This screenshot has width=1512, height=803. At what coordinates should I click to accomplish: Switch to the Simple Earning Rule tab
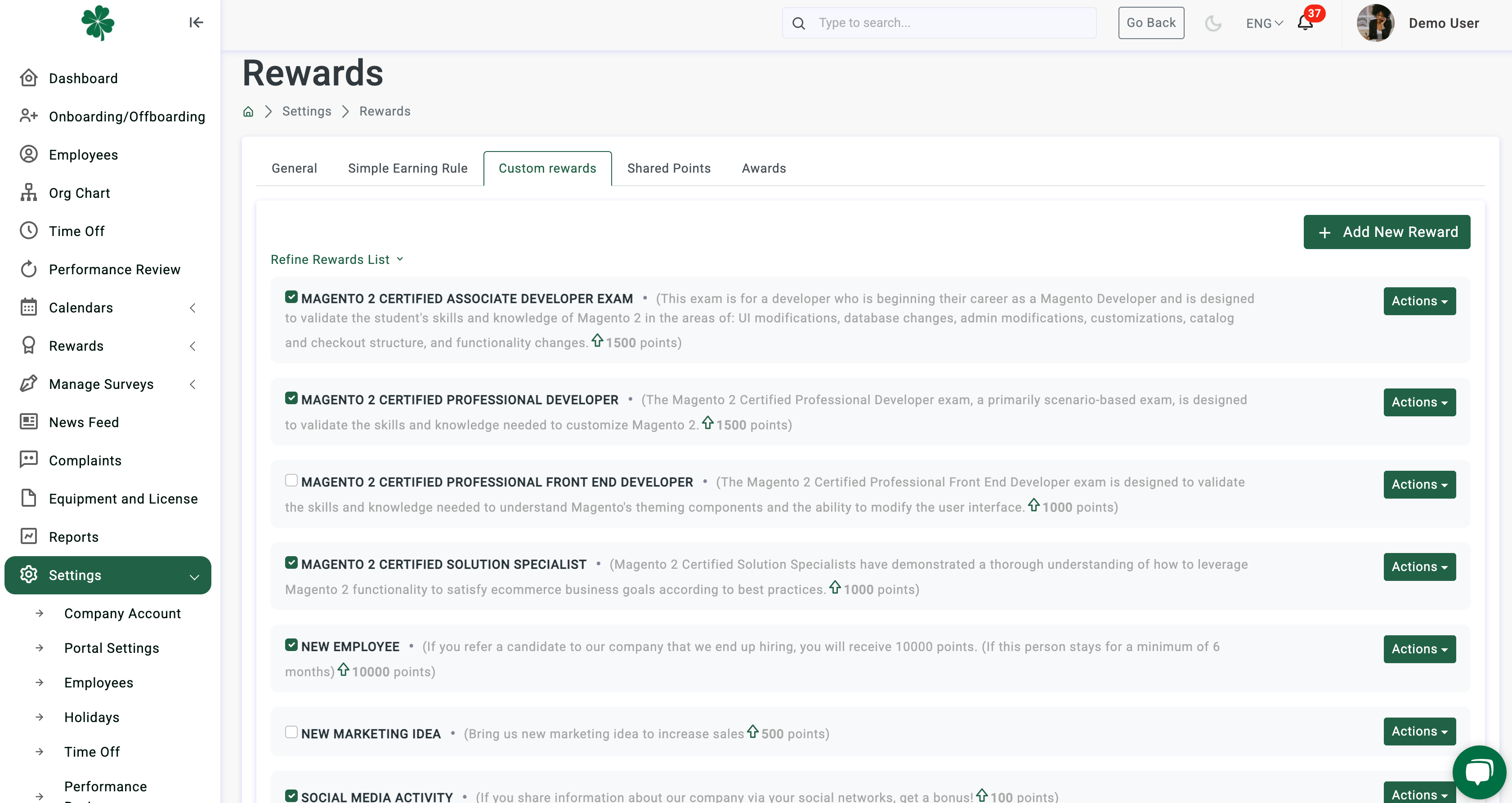click(407, 169)
